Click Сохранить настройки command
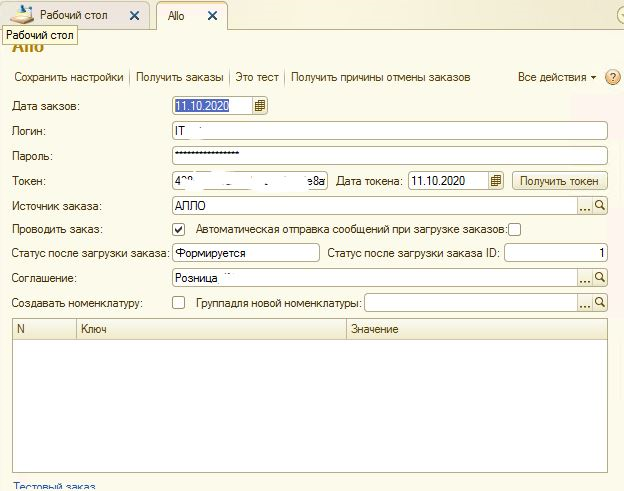 (x=69, y=77)
